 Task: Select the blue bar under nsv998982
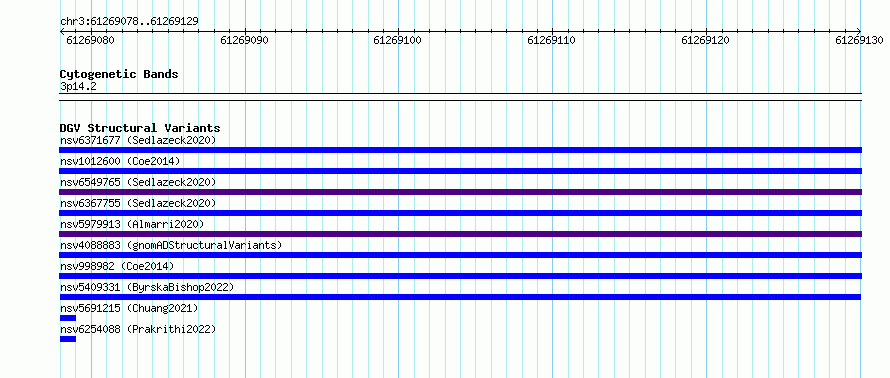pyautogui.click(x=460, y=276)
